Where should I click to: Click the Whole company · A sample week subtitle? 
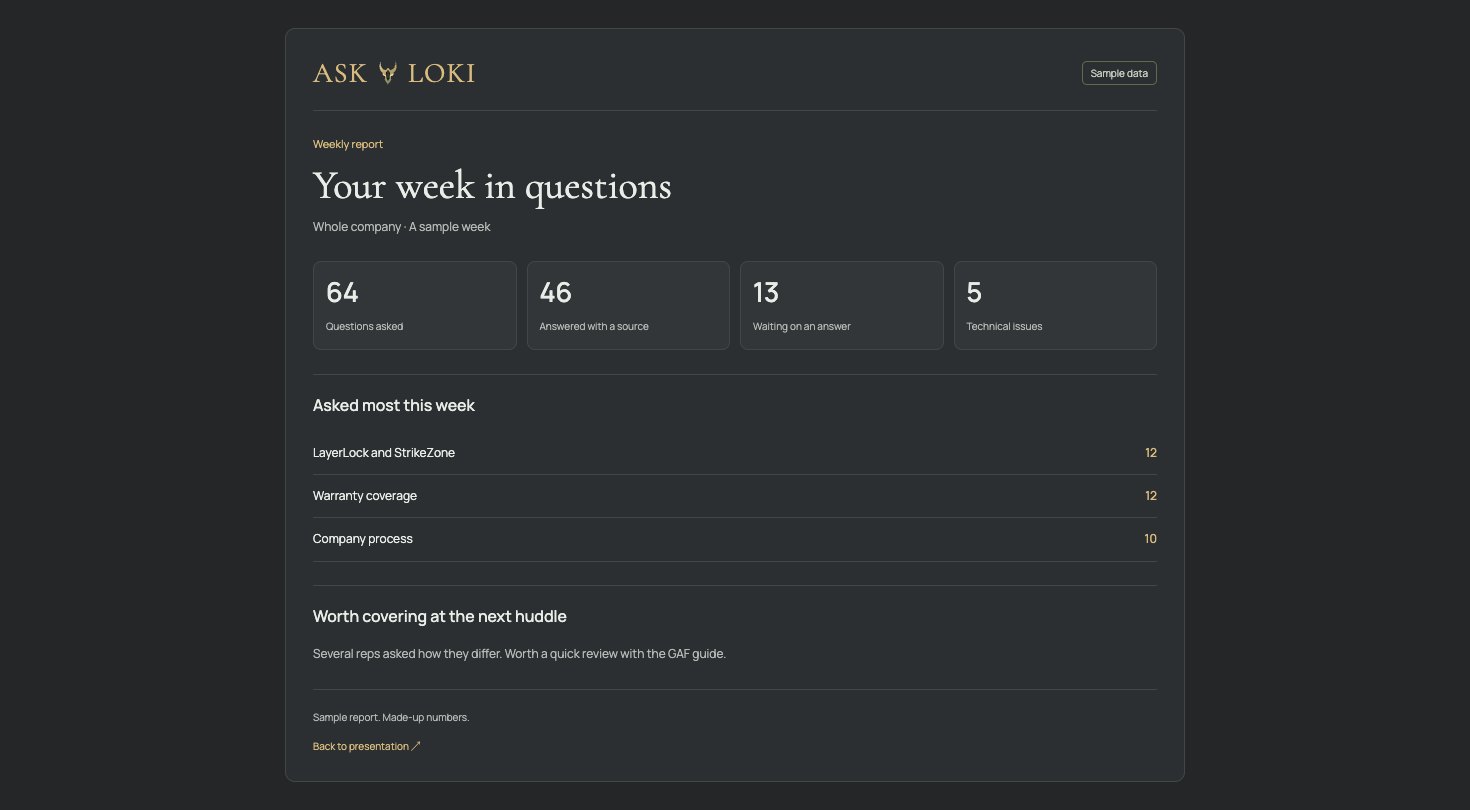pos(402,227)
